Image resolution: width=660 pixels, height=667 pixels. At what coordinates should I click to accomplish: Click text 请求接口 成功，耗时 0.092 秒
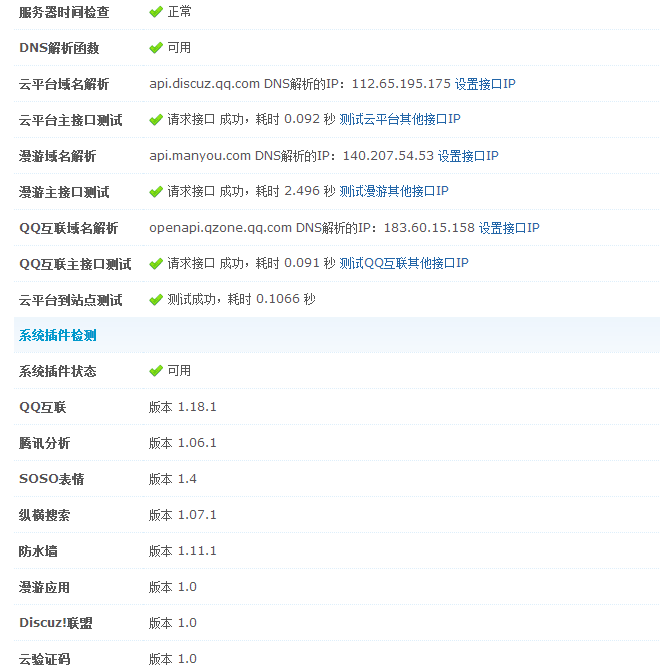[x=251, y=120]
